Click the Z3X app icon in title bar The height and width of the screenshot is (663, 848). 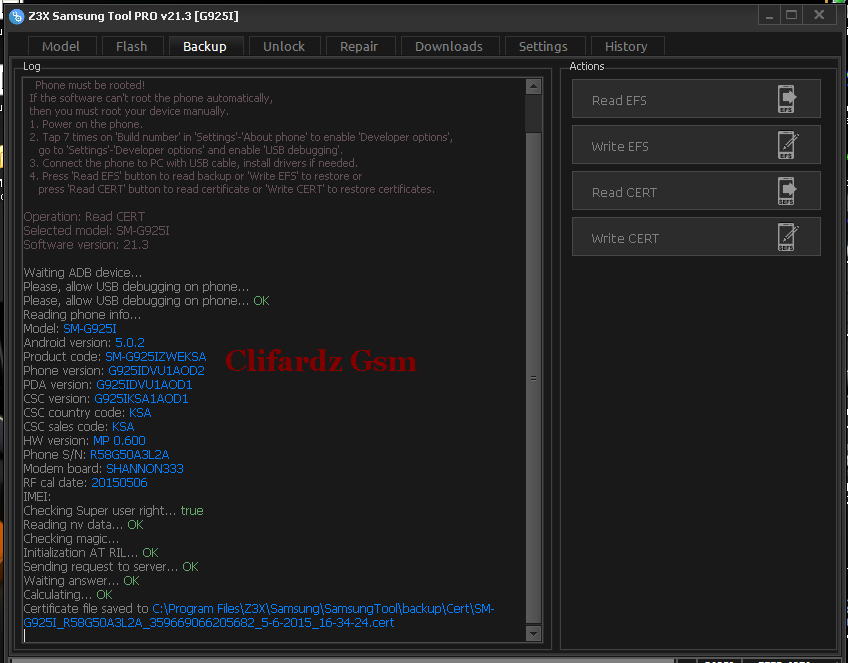(x=16, y=16)
